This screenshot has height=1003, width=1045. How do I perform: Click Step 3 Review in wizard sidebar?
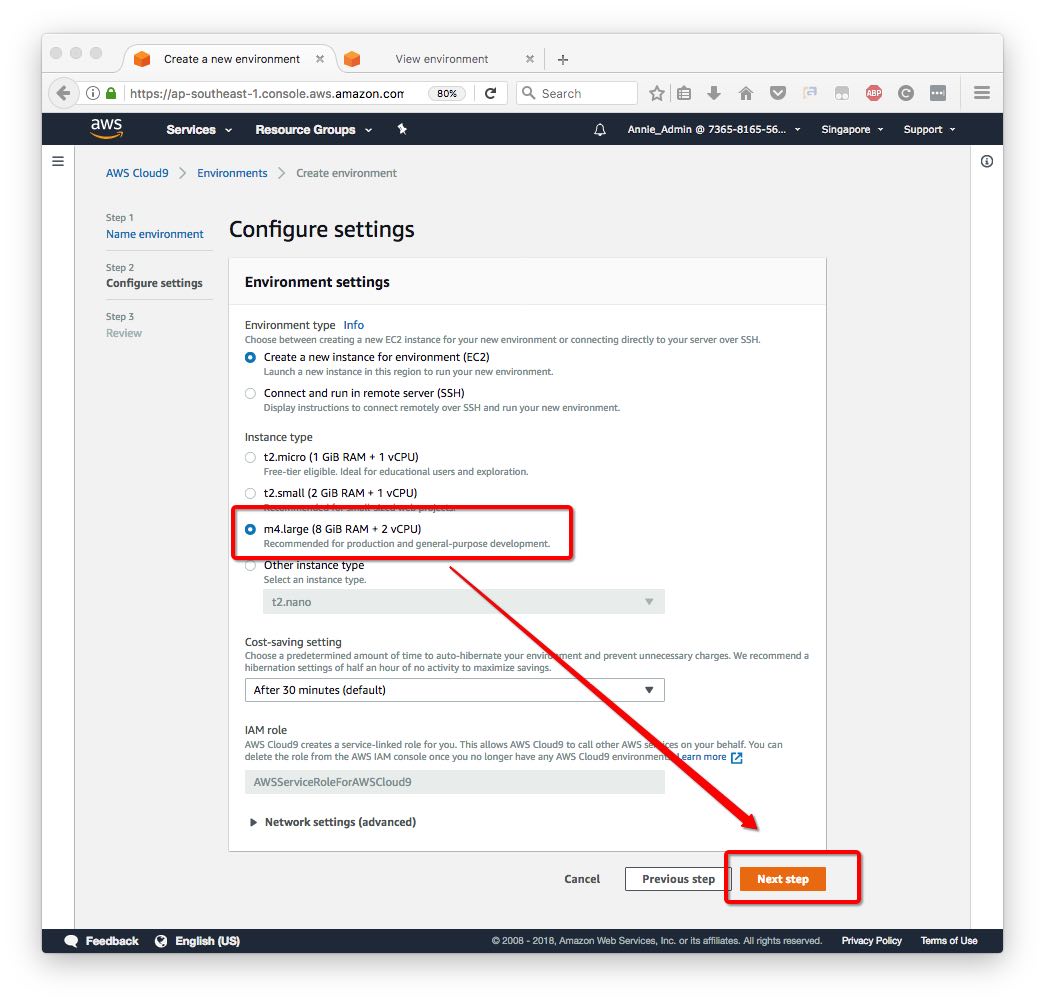(x=124, y=333)
